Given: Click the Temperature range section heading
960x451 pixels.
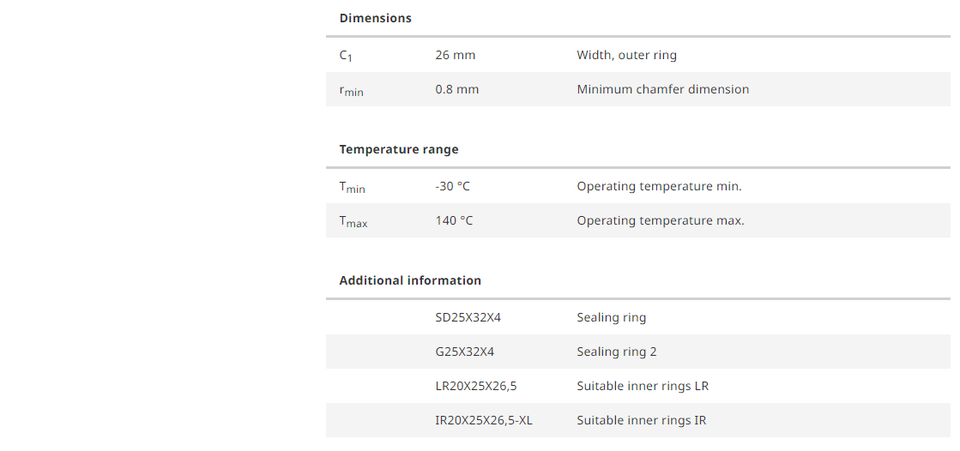Looking at the screenshot, I should (x=399, y=149).
